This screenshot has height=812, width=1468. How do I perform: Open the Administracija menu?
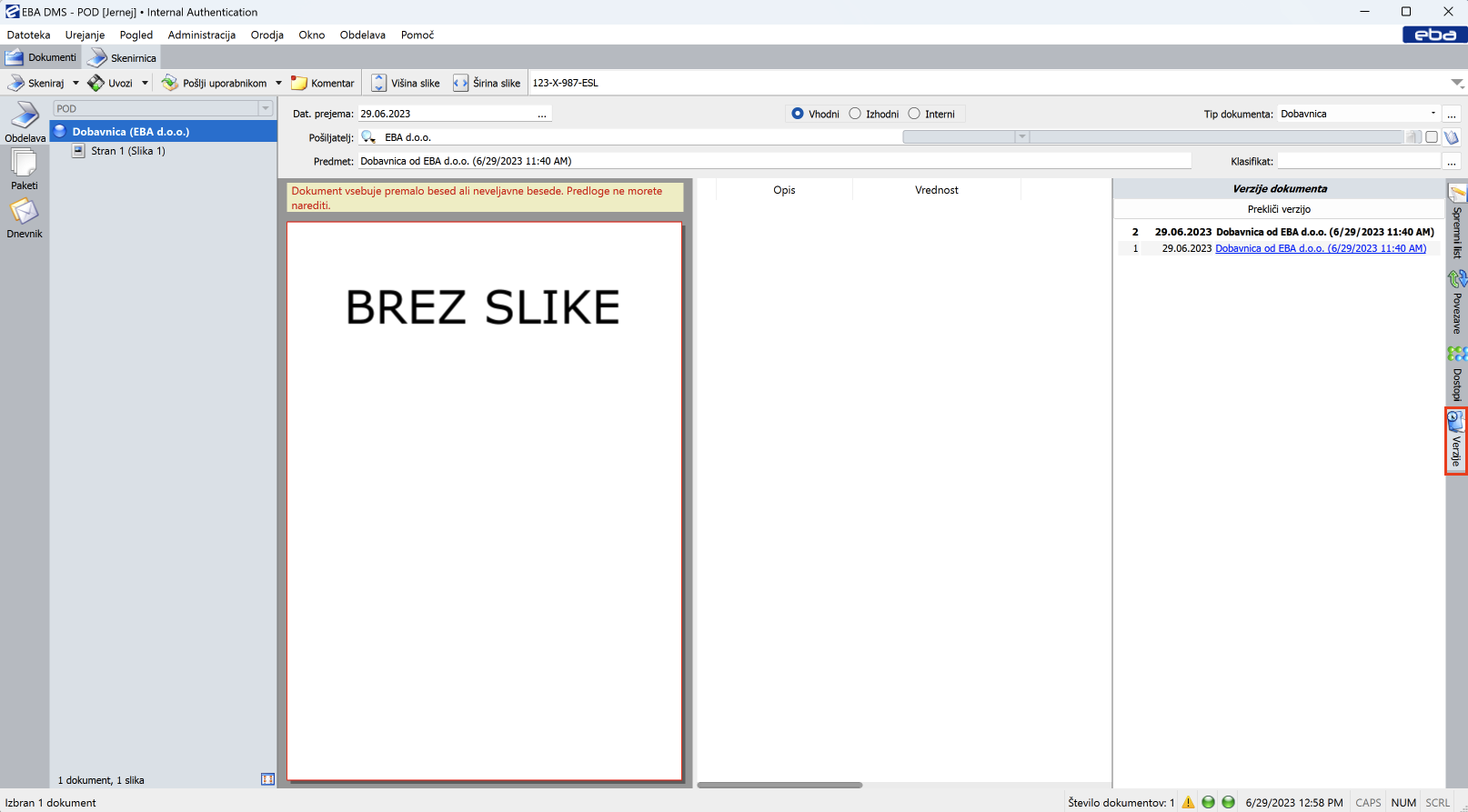tap(201, 35)
